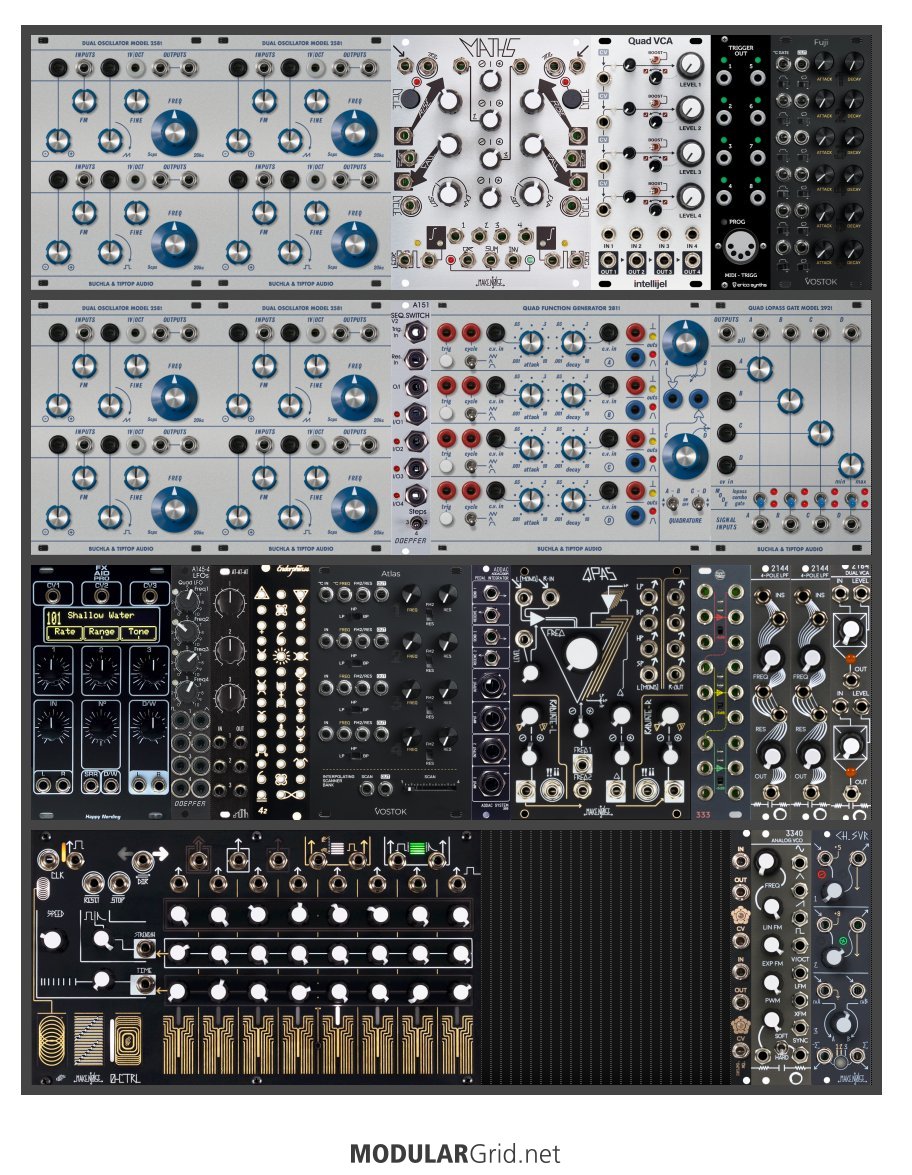912x1175 pixels.
Task: Click the CLK jack on 0-CTRL
Action: (49, 860)
